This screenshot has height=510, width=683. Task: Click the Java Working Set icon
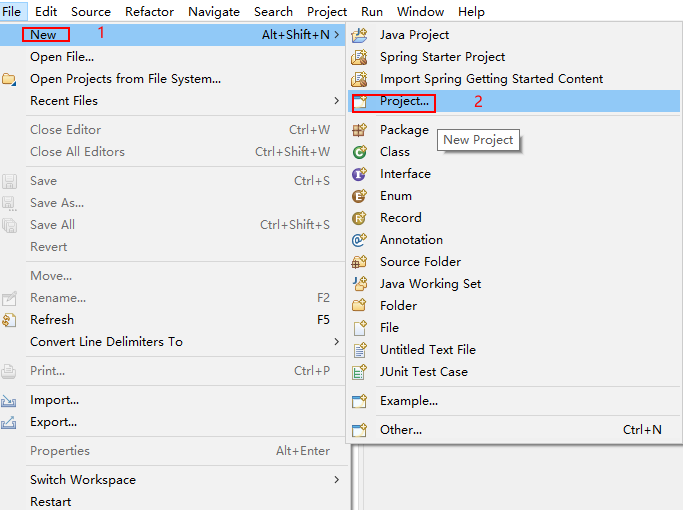(360, 284)
